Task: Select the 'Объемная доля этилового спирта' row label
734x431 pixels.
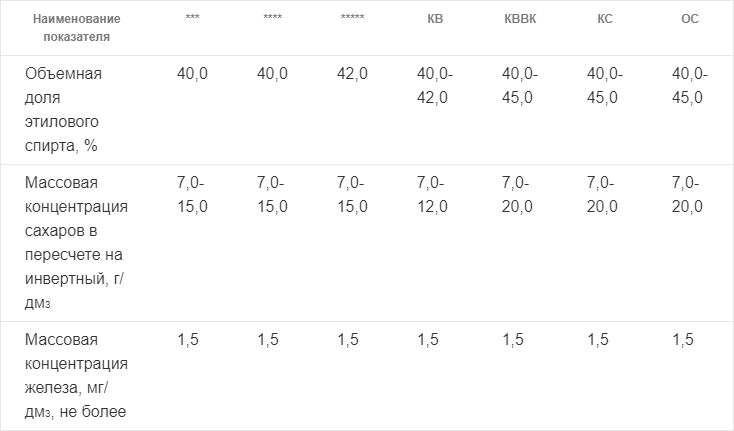Action: pos(63,110)
